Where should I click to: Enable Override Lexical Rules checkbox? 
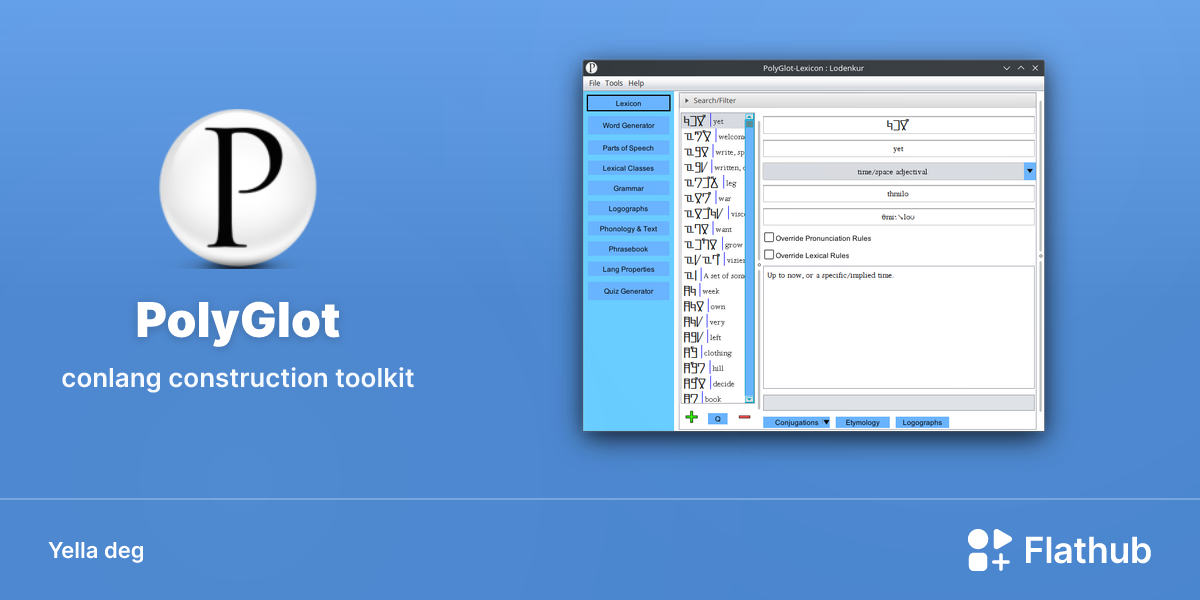(x=769, y=255)
